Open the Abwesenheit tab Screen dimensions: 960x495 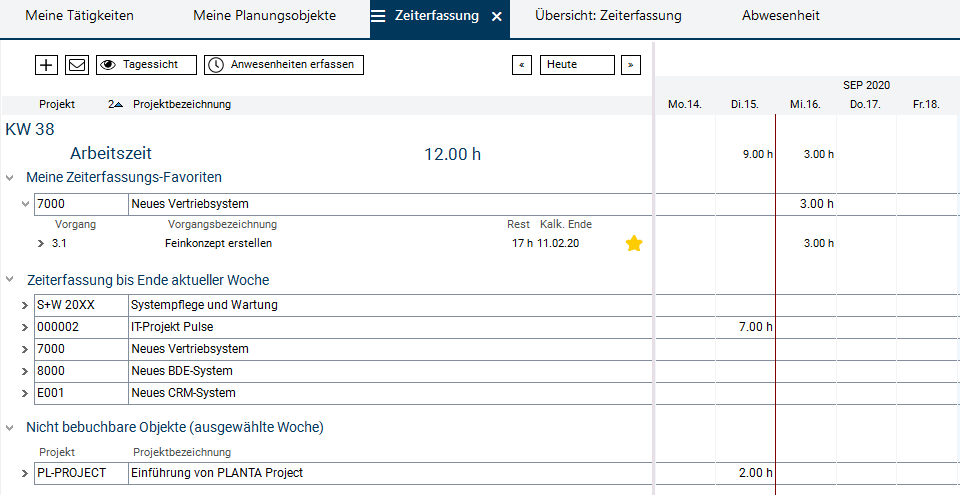point(781,16)
